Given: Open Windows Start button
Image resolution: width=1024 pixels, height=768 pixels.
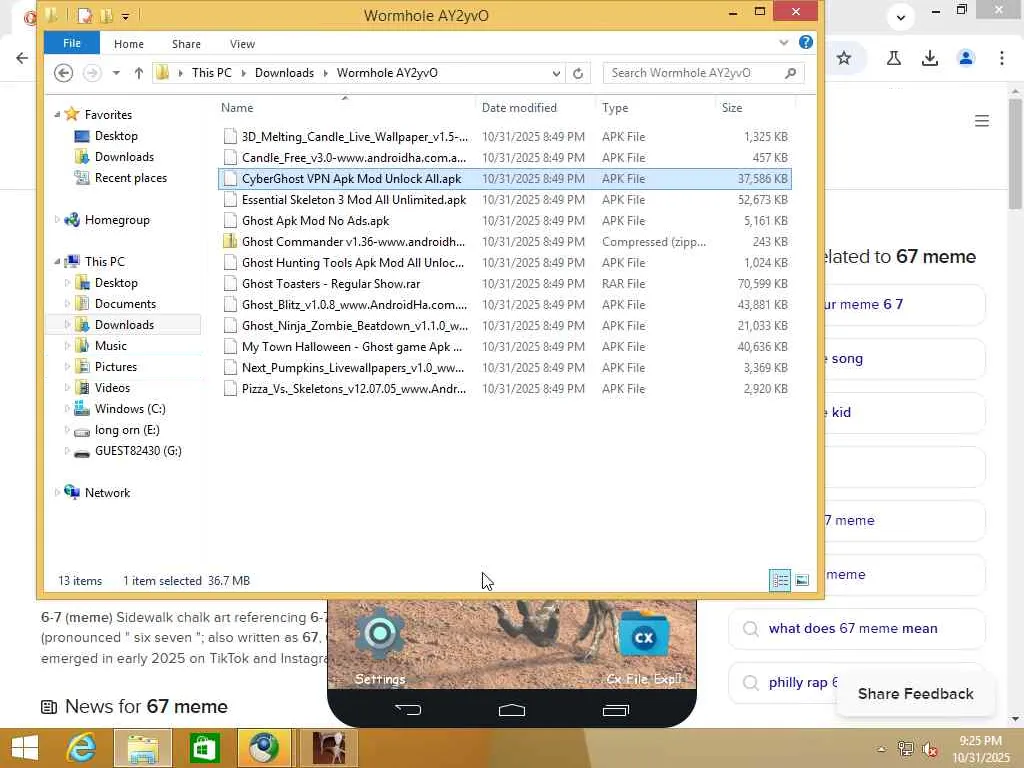Looking at the screenshot, I should tap(24, 748).
